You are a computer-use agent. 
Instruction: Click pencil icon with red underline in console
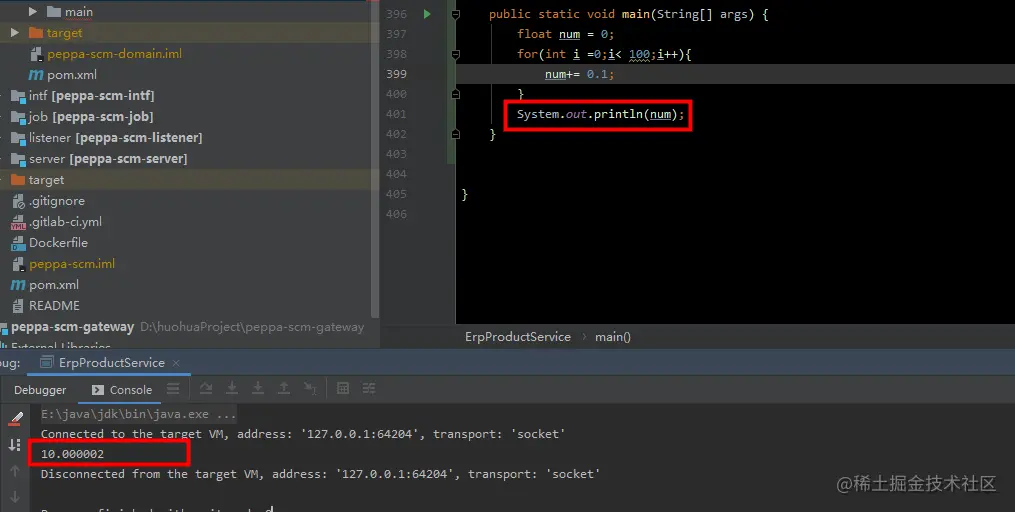(16, 419)
